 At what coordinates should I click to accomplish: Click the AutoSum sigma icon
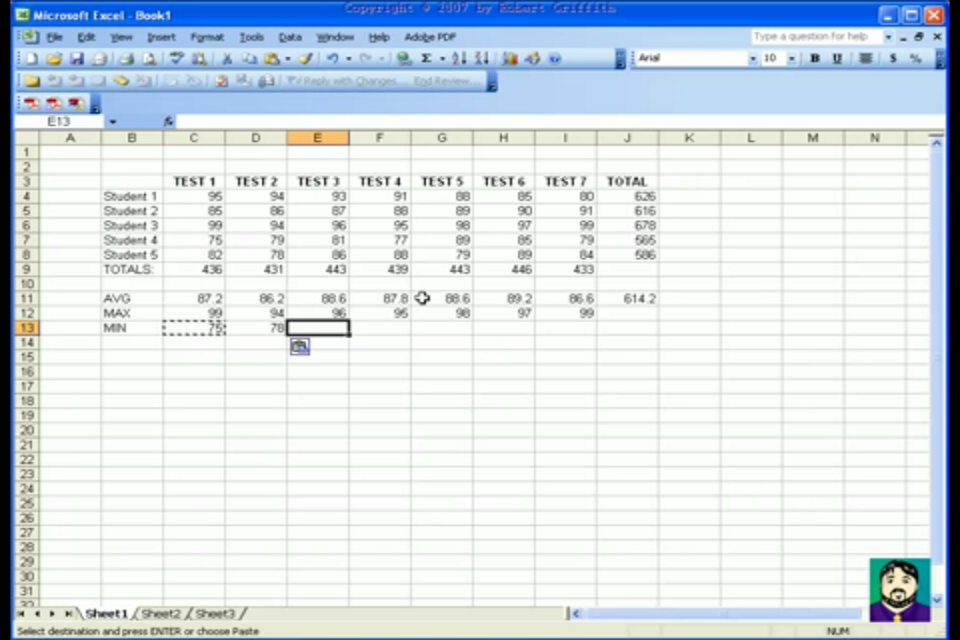[x=427, y=59]
